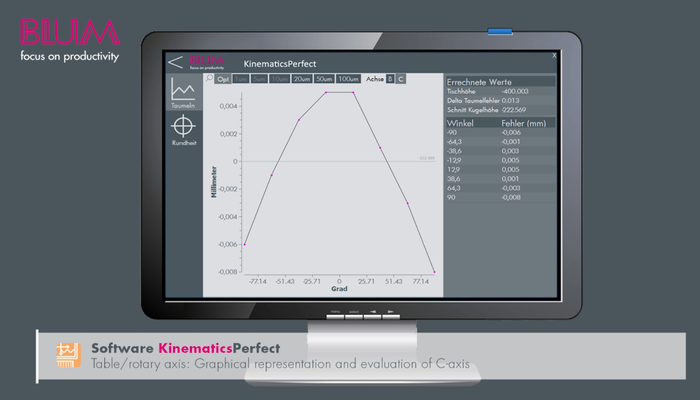Select the table row with Winkel -38,6
The height and width of the screenshot is (400, 700).
pos(500,151)
